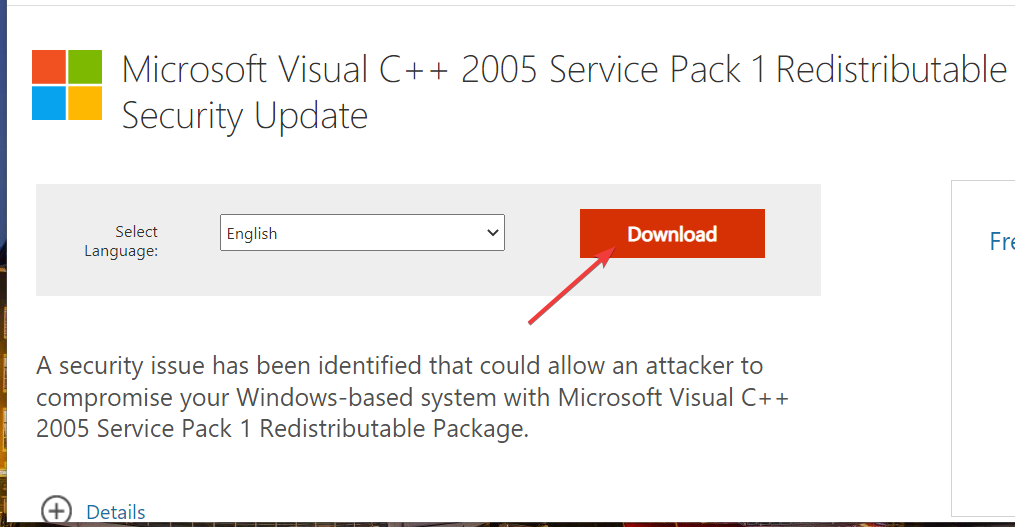Click the Microsoft four-square logo

coord(66,84)
